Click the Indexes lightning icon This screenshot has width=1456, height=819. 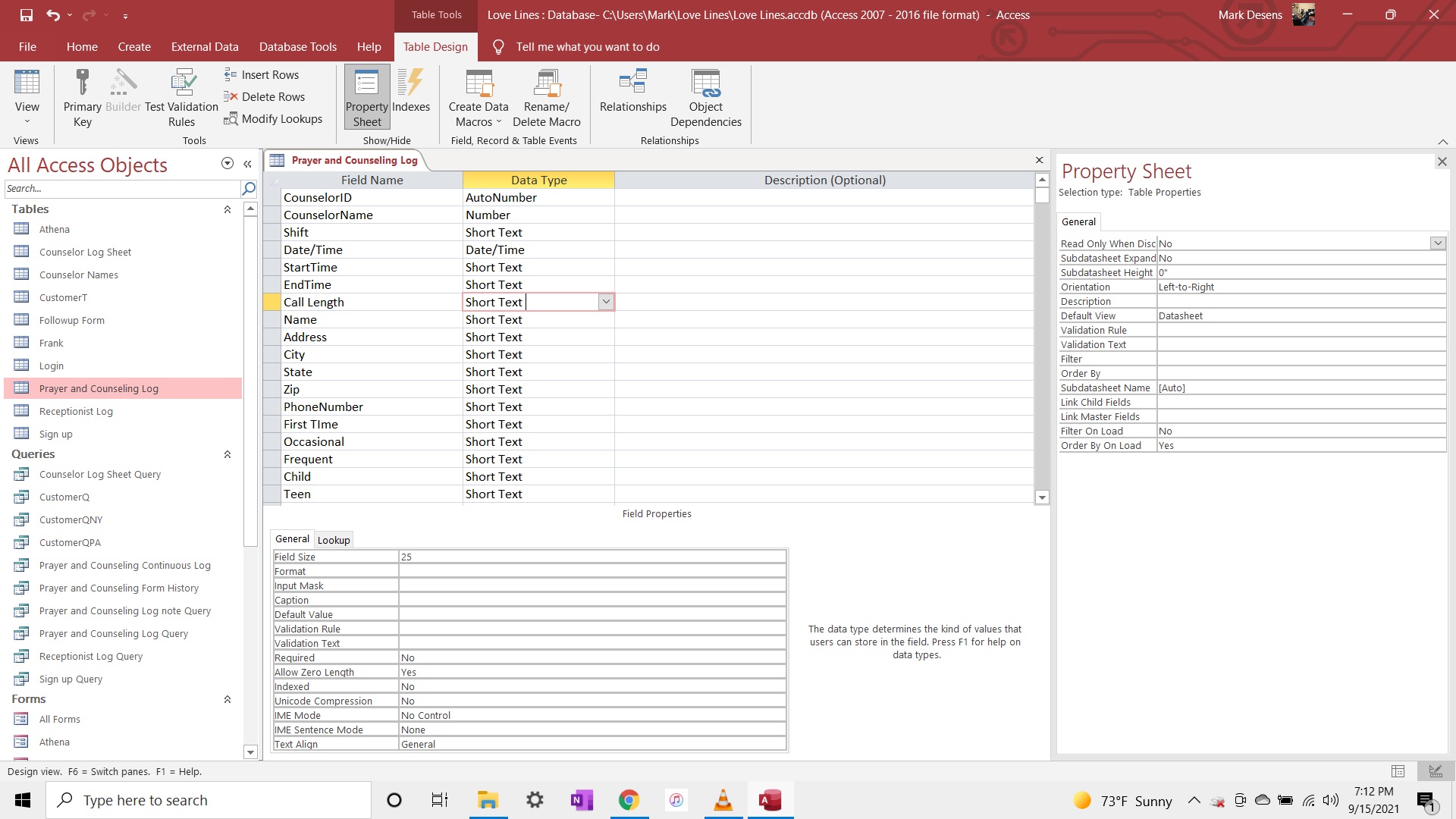coord(410,83)
